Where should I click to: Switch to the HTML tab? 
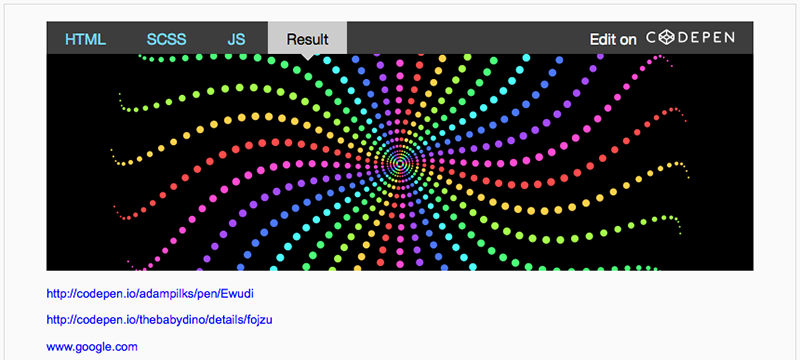86,39
